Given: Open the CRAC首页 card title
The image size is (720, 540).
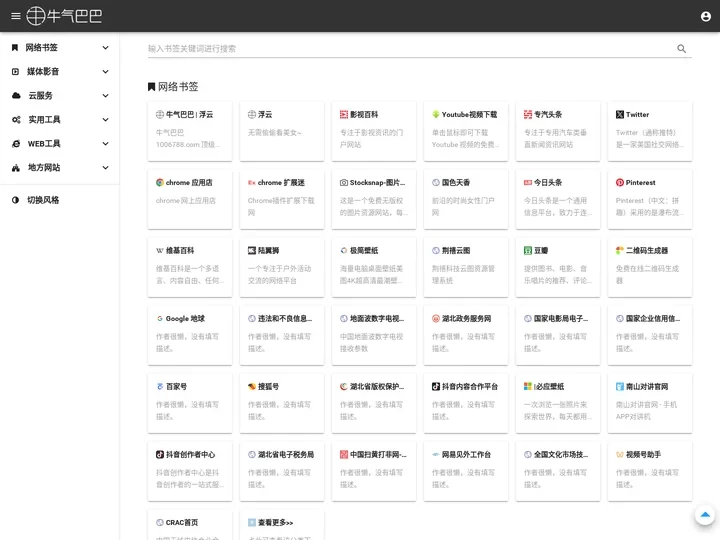Looking at the screenshot, I should 182,522.
